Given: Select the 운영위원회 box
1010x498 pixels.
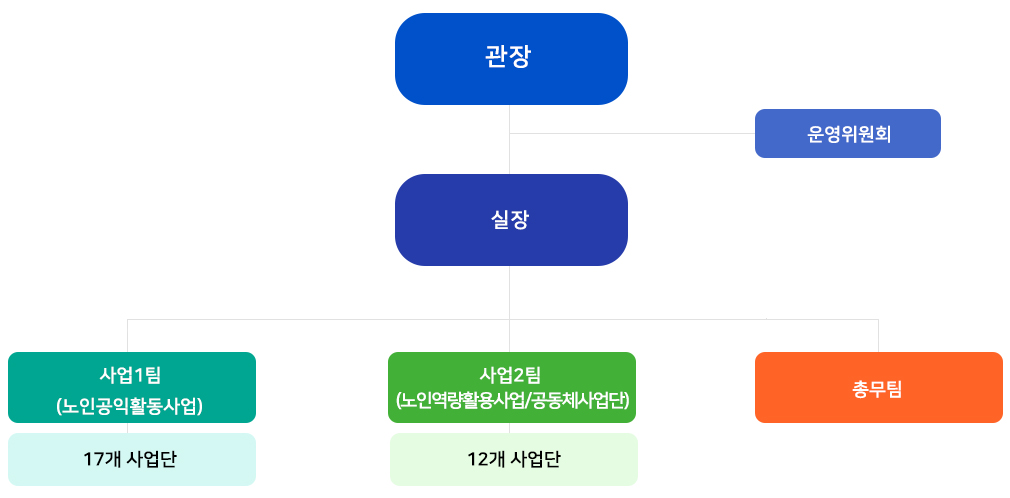Looking at the screenshot, I should point(848,133).
